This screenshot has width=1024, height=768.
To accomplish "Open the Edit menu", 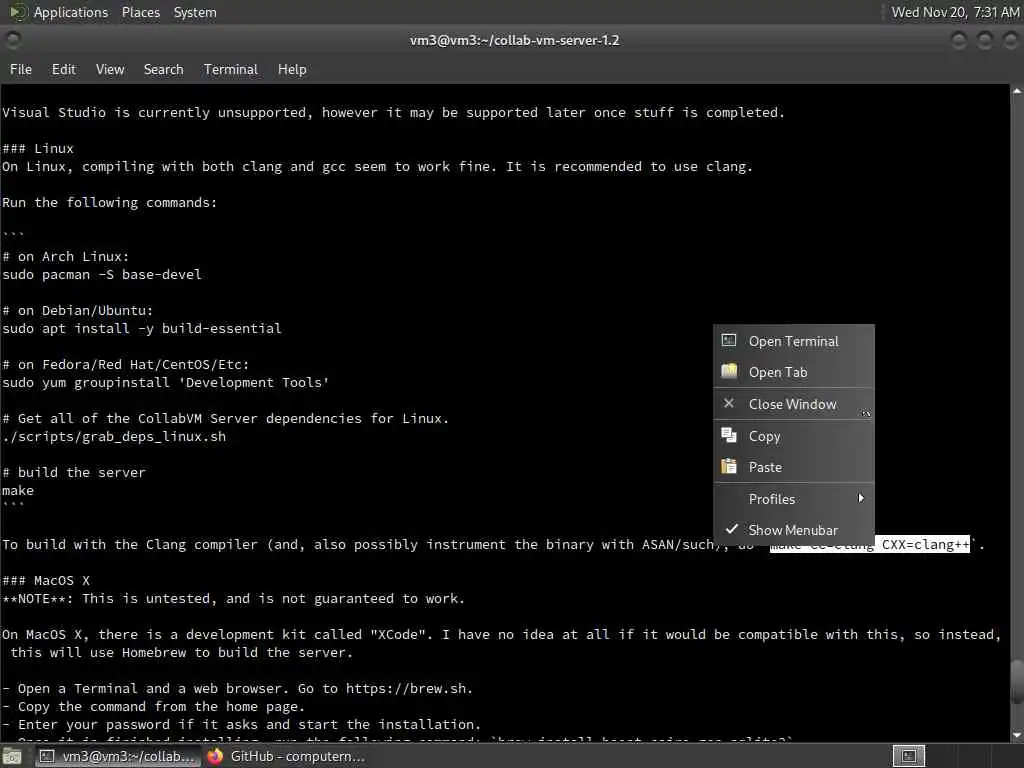I will (x=63, y=69).
